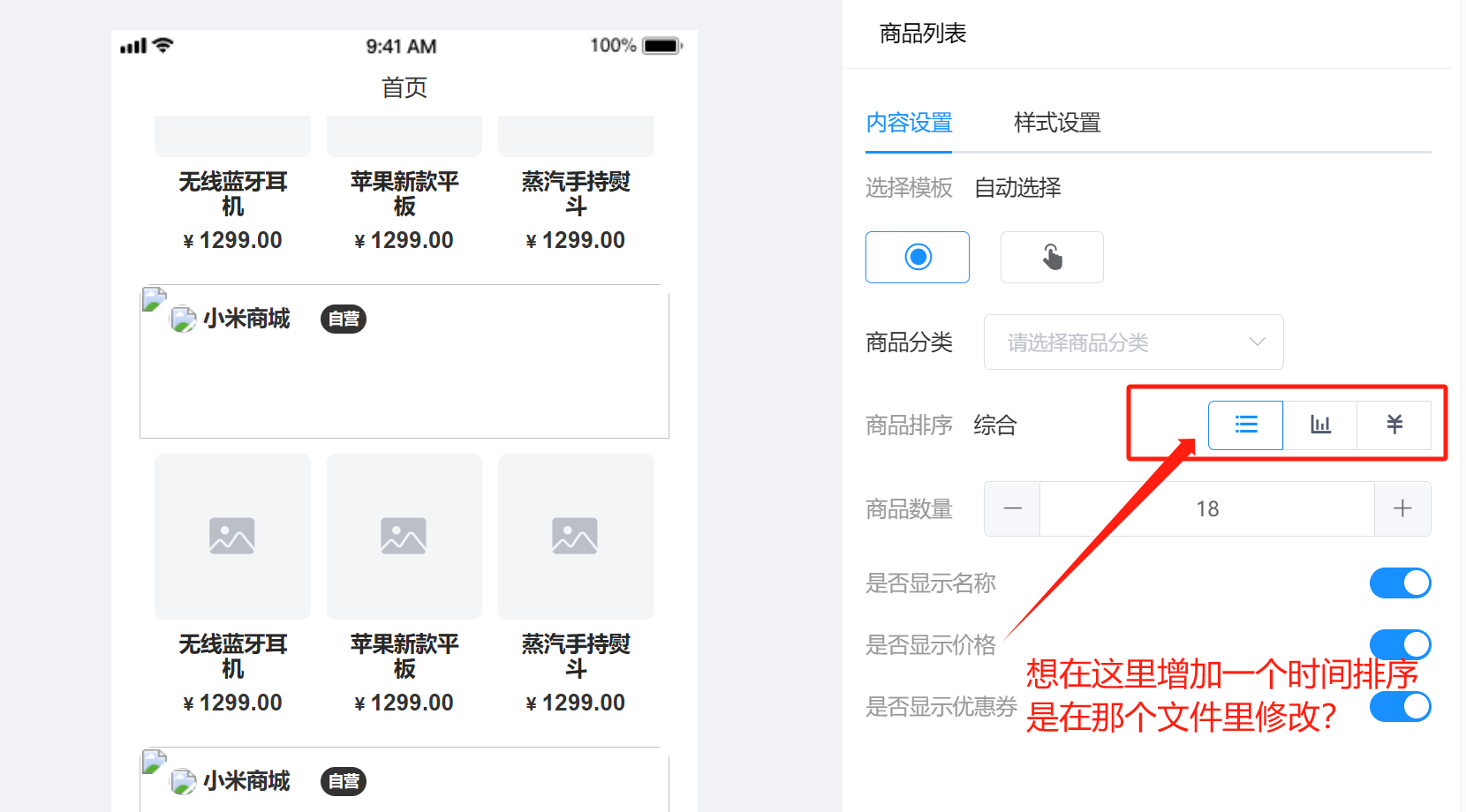The image size is (1466, 812).
Task: Choose the manual hand-pointer selection icon
Action: tap(1052, 257)
